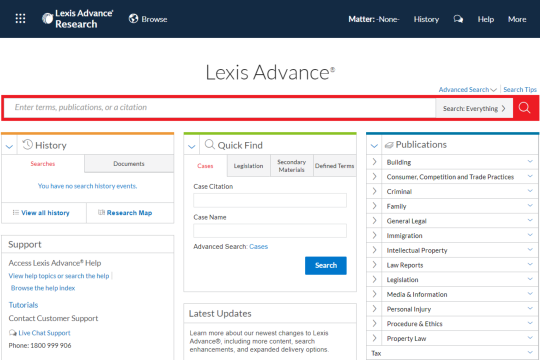The width and height of the screenshot is (540, 360).
Task: Switch to the Secondary Materials tab
Action: coord(291,166)
